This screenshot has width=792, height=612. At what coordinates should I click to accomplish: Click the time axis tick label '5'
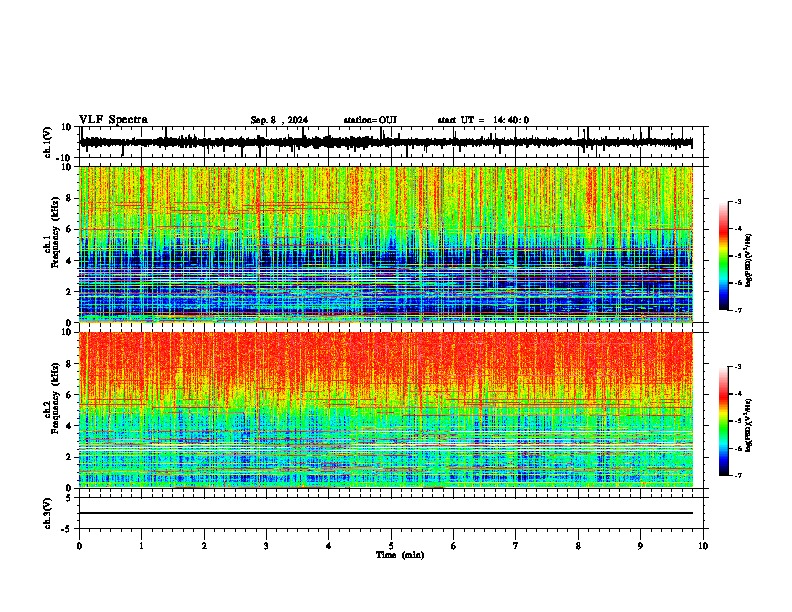(391, 546)
